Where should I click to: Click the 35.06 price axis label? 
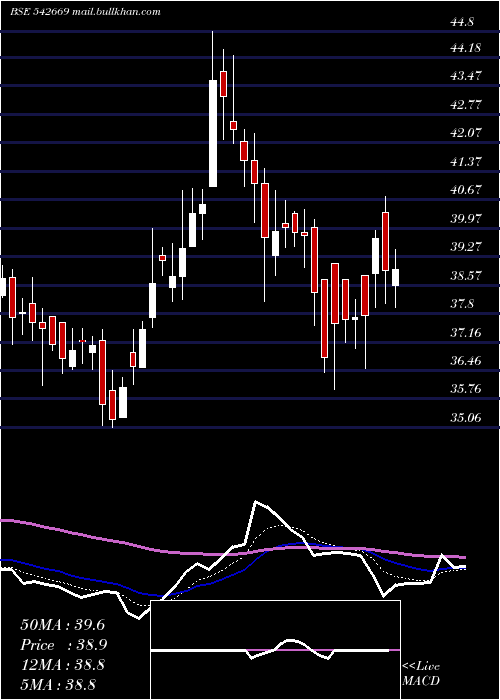(466, 418)
